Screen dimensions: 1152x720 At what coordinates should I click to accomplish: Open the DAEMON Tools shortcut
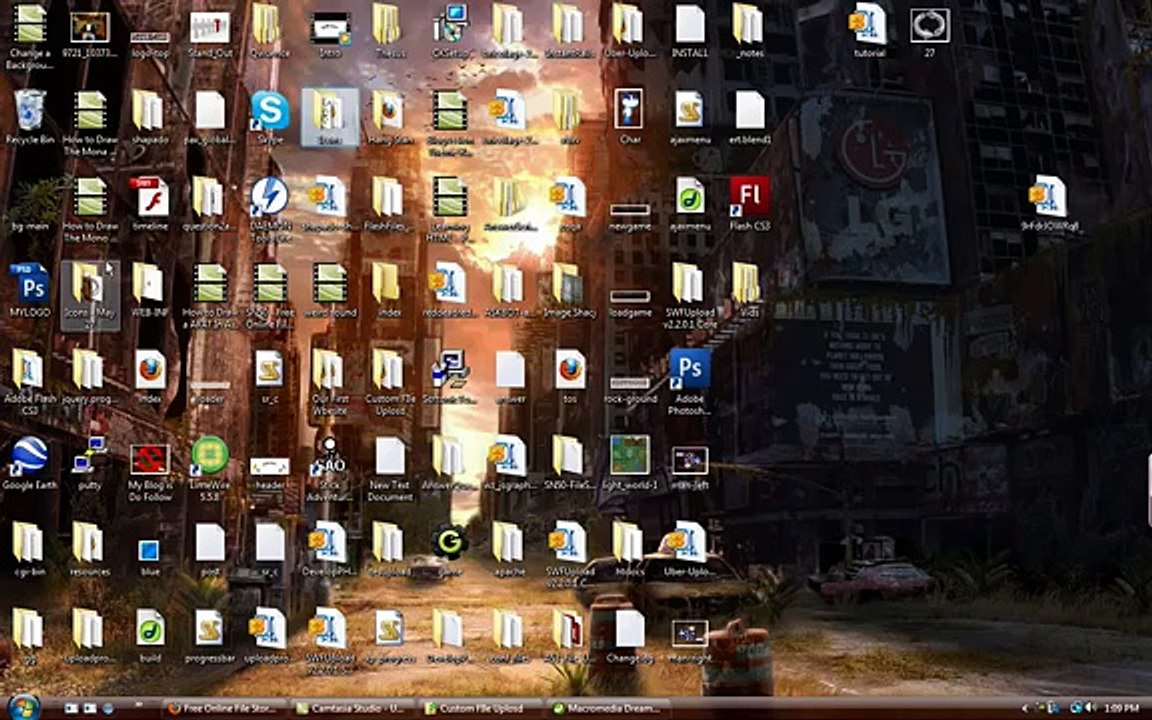tap(270, 208)
